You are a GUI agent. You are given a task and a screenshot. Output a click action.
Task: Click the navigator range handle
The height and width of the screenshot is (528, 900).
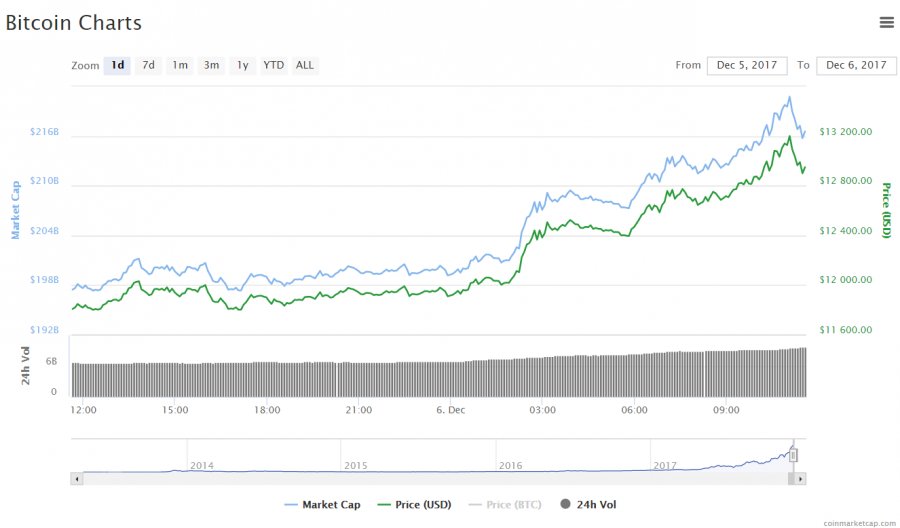pyautogui.click(x=793, y=455)
